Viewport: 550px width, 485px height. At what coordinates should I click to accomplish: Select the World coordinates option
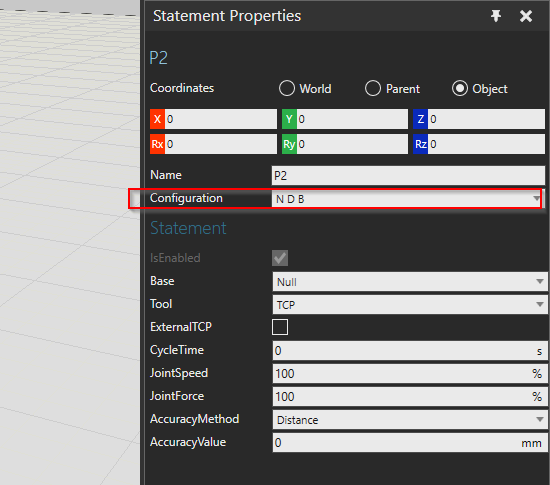click(x=287, y=88)
